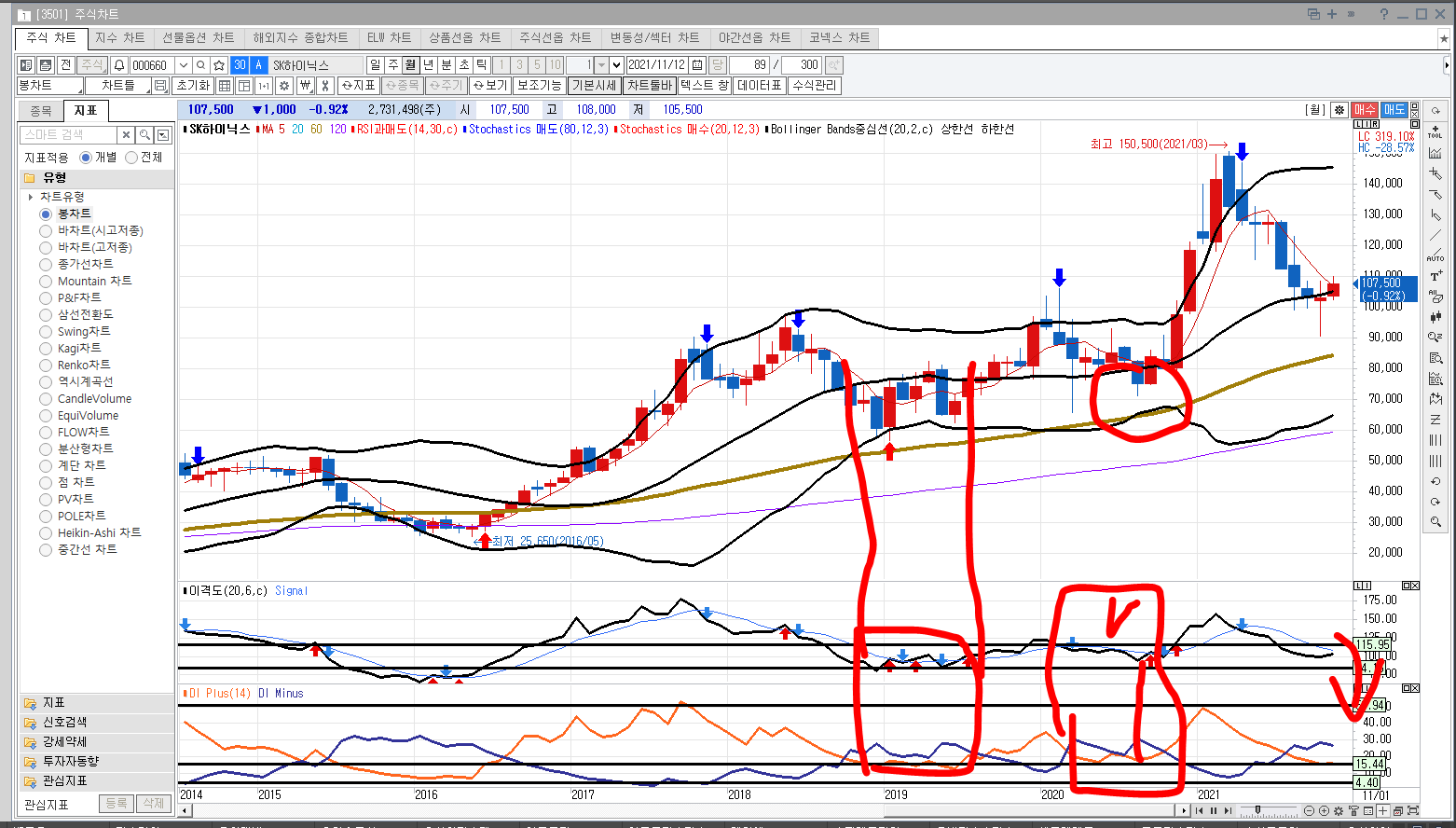
Task: Click the chart settings gear in toolbar
Action: (x=284, y=86)
